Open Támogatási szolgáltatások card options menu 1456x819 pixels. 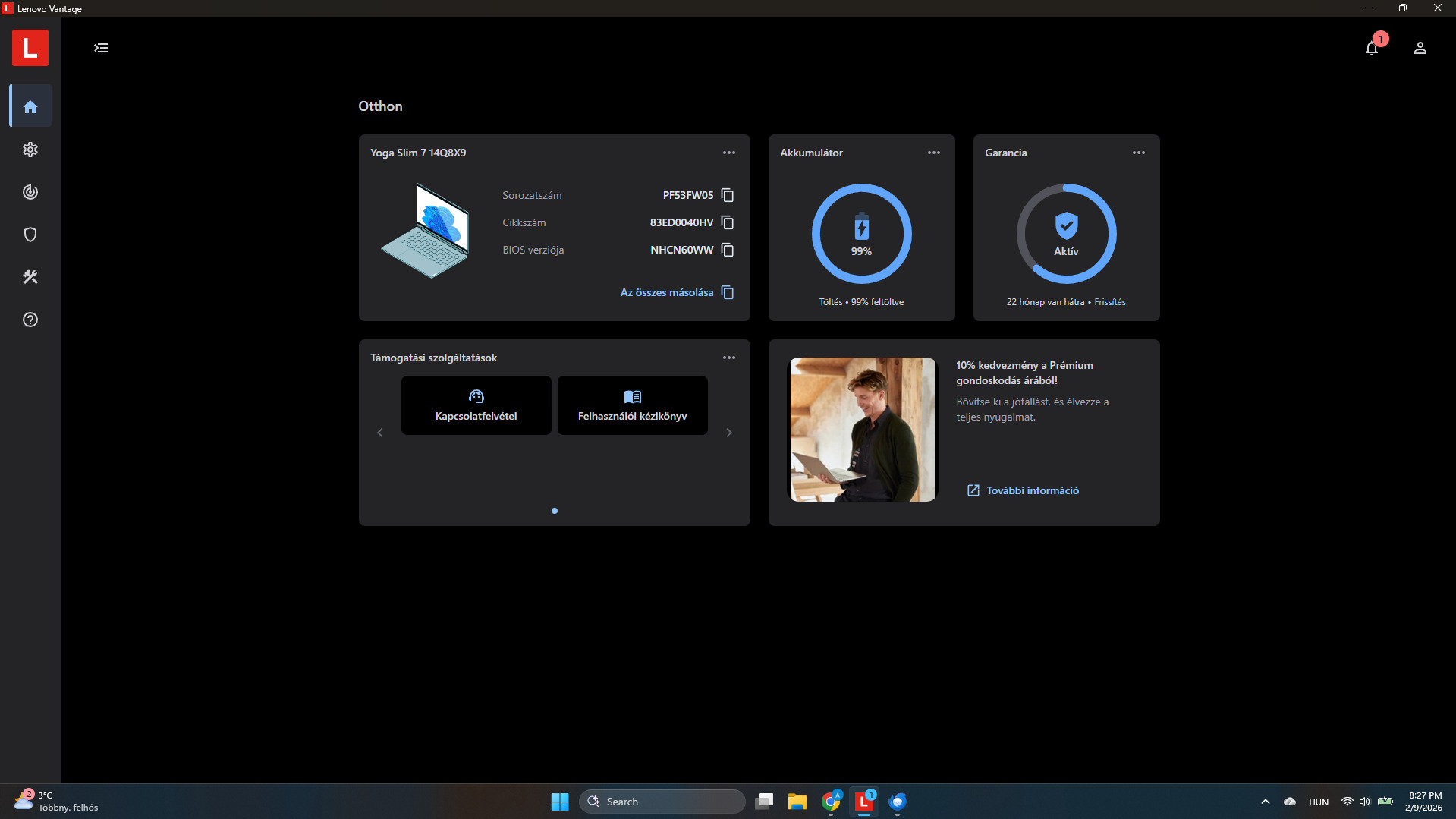(729, 358)
